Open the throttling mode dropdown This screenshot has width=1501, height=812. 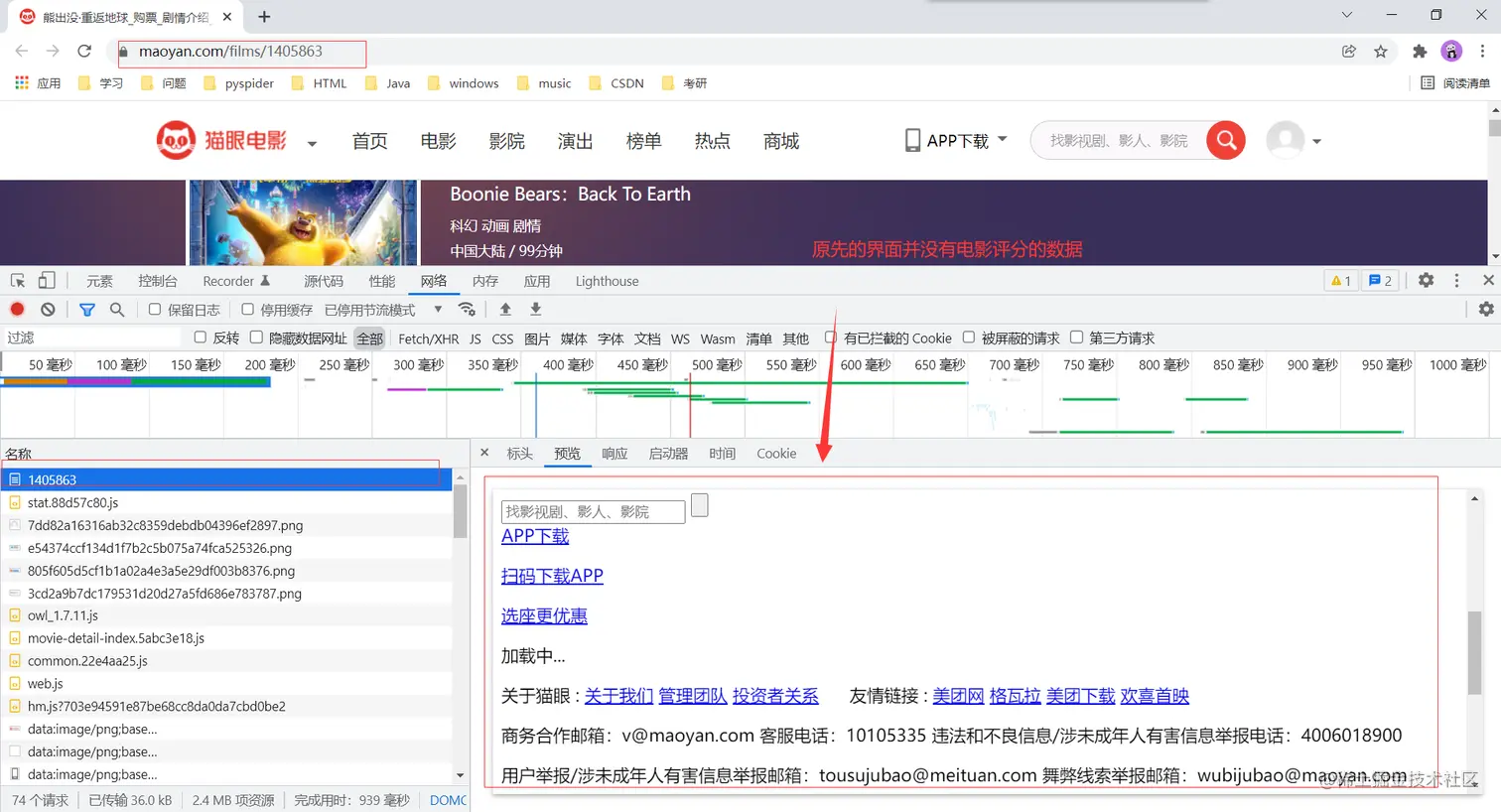[x=383, y=310]
